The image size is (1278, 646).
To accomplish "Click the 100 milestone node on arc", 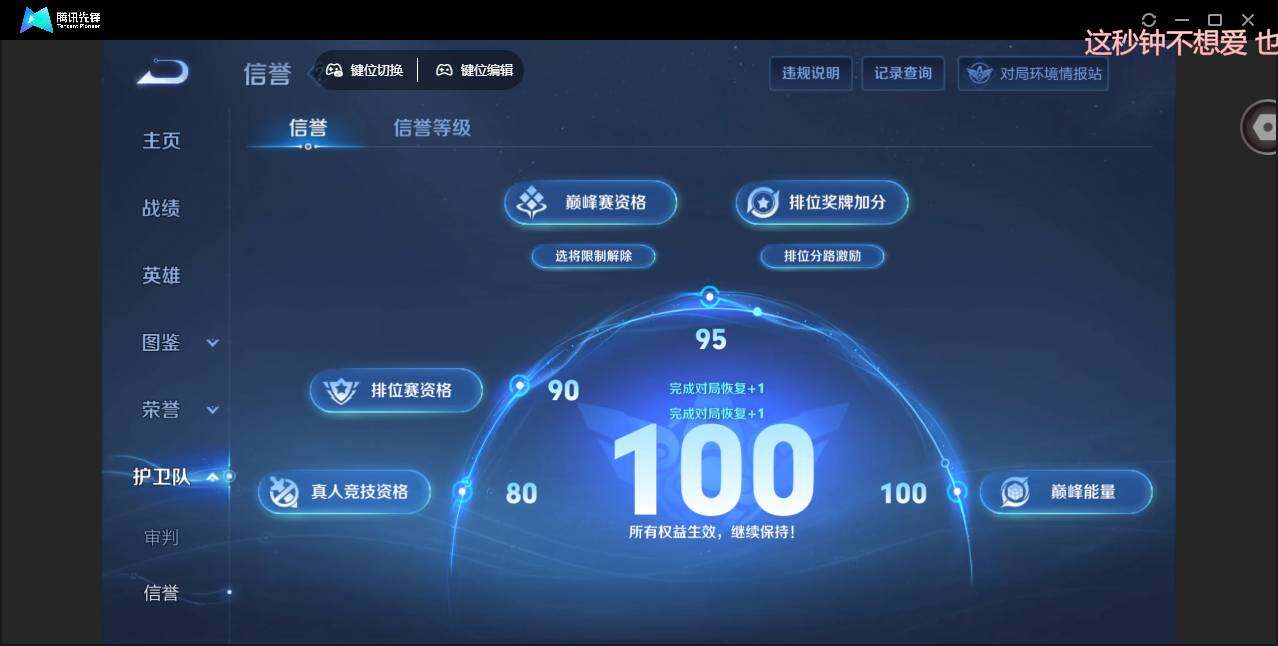I will click(x=957, y=491).
